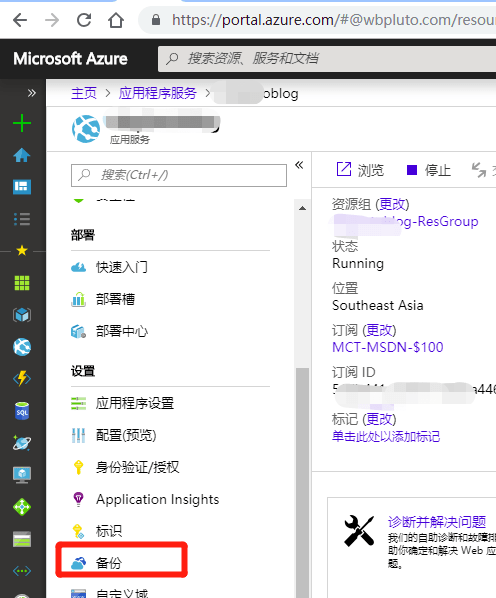Click the 主页 breadcrumb link
Image resolution: width=496 pixels, height=598 pixels.
point(84,93)
